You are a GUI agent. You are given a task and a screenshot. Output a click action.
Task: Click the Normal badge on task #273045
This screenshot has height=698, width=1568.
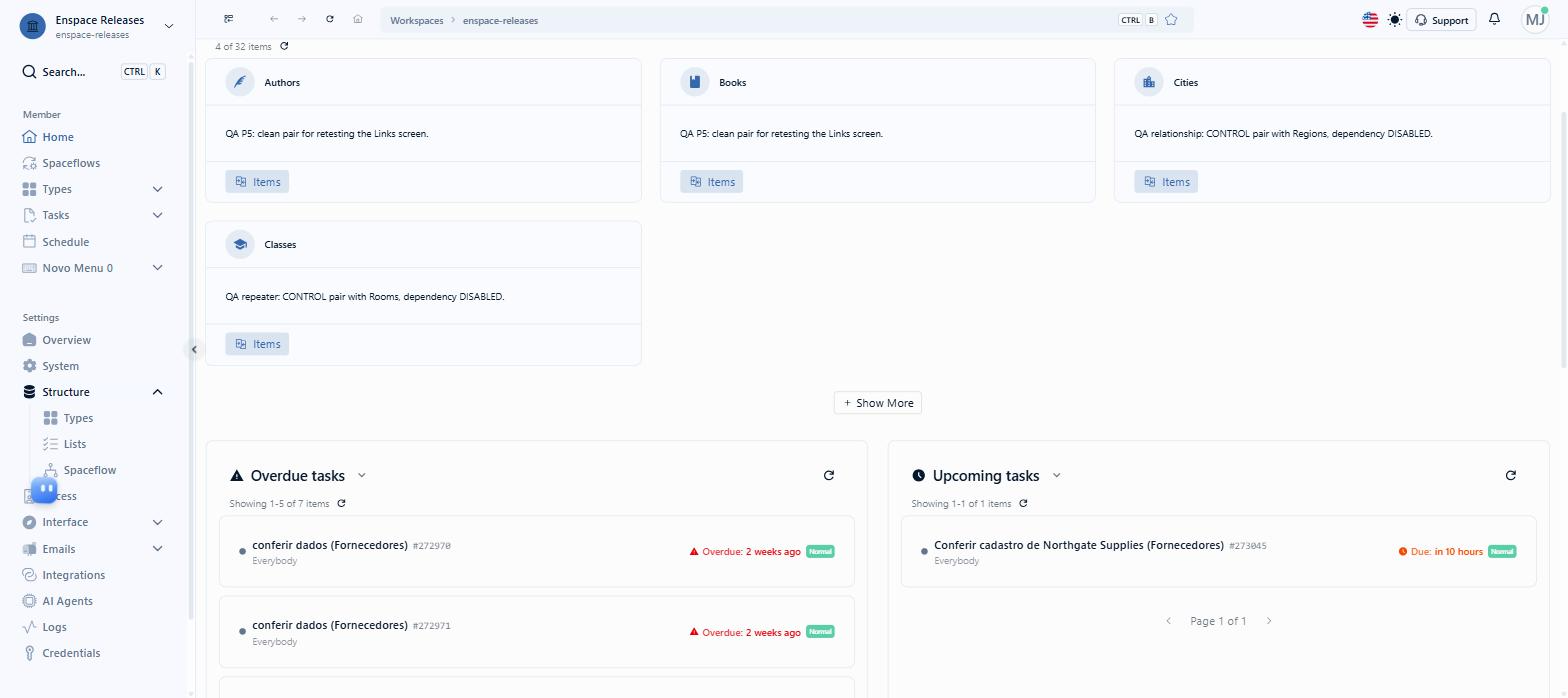pos(1502,552)
